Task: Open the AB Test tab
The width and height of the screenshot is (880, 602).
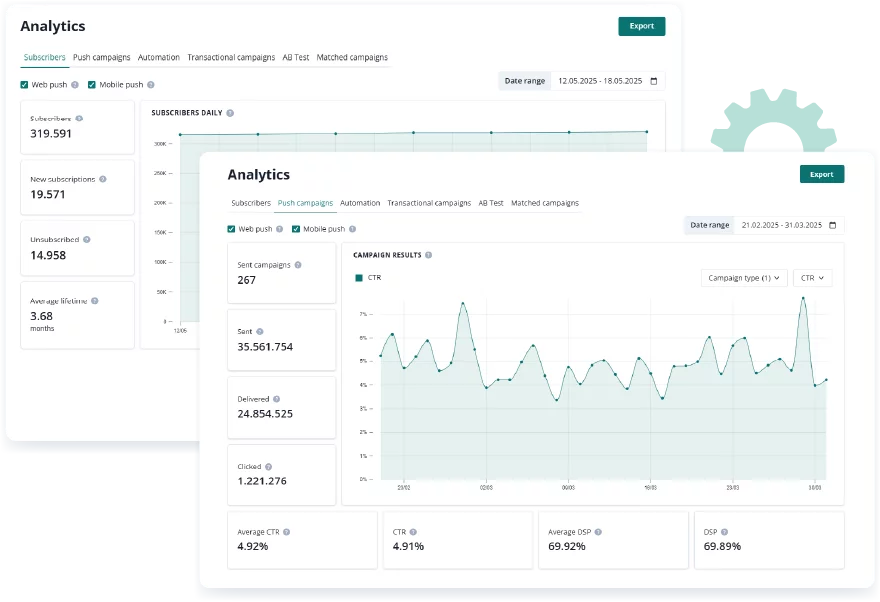Action: 490,203
